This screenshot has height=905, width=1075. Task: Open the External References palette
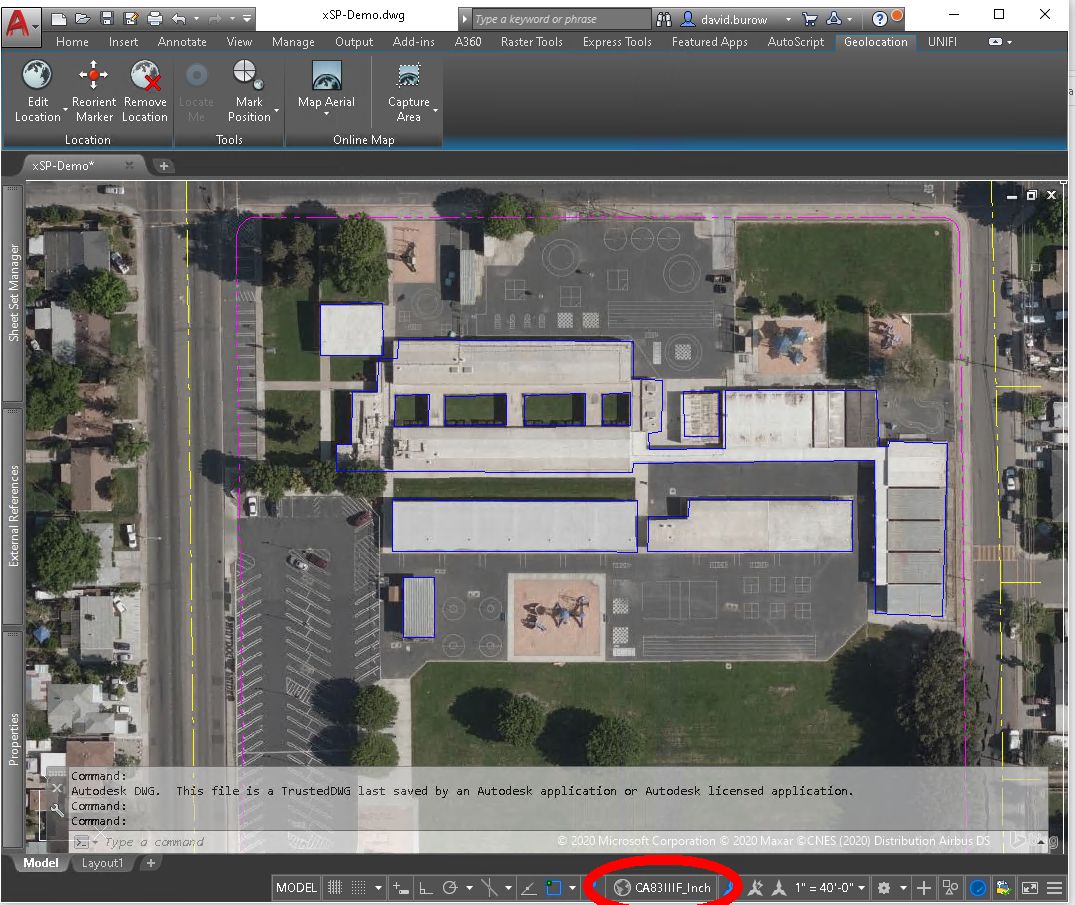(13, 516)
